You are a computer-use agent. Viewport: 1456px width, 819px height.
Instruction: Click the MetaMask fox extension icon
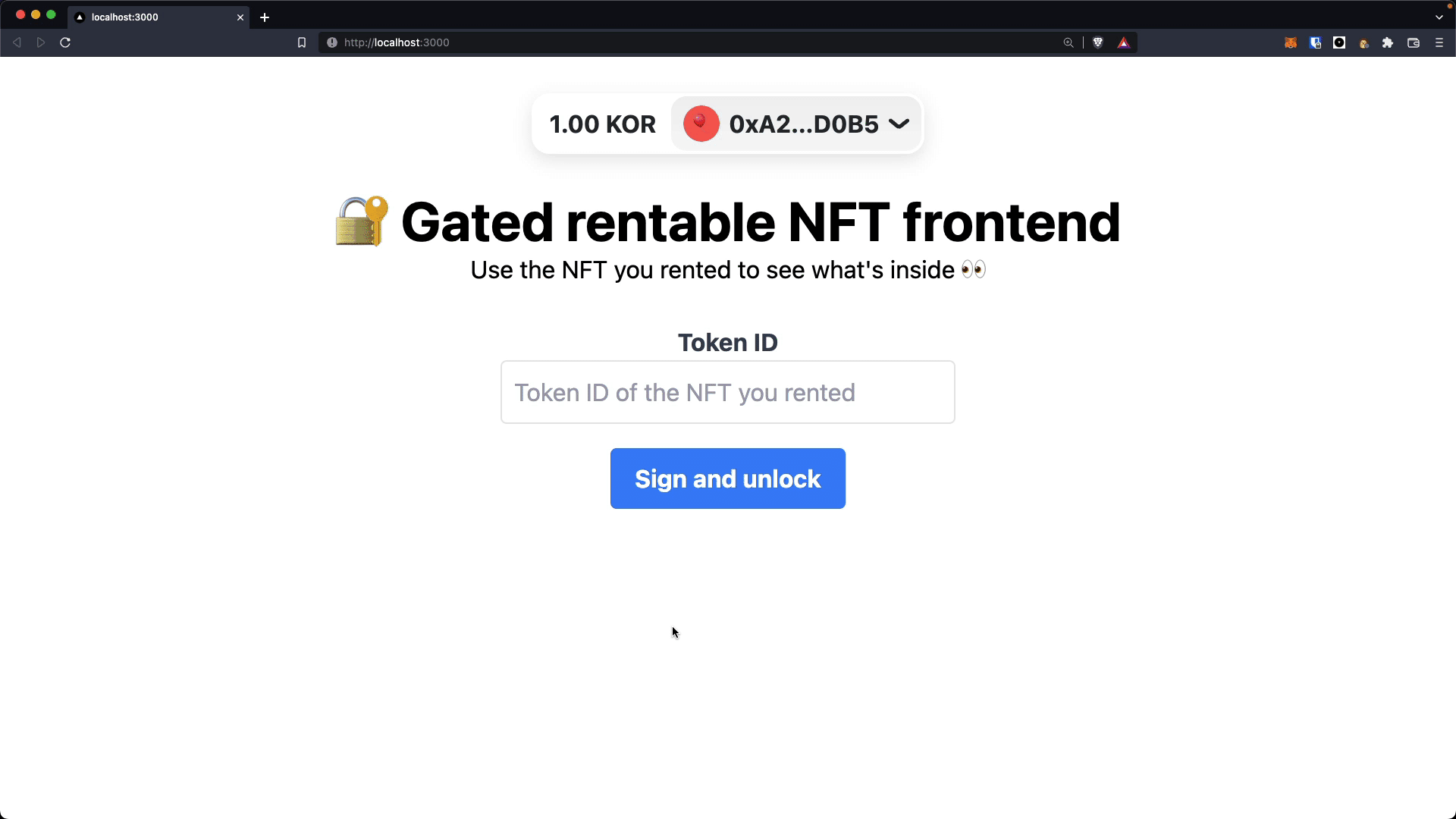[1290, 43]
